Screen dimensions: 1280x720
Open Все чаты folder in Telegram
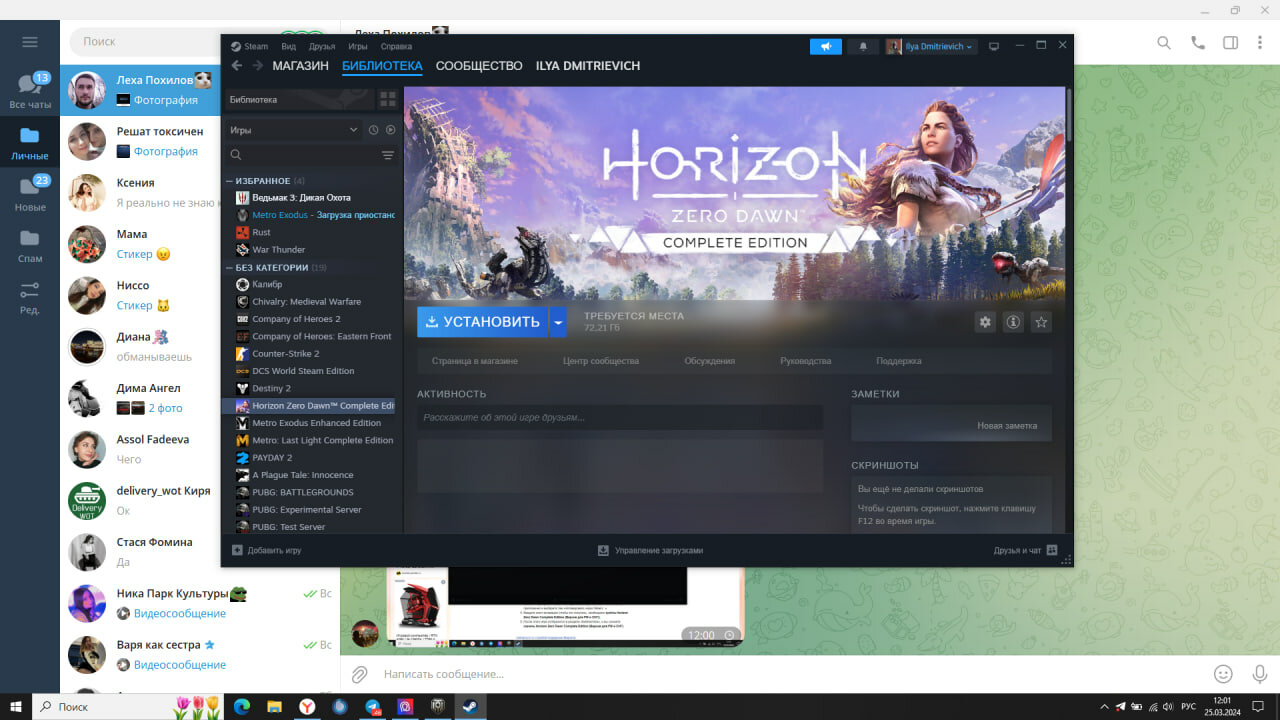tap(30, 91)
